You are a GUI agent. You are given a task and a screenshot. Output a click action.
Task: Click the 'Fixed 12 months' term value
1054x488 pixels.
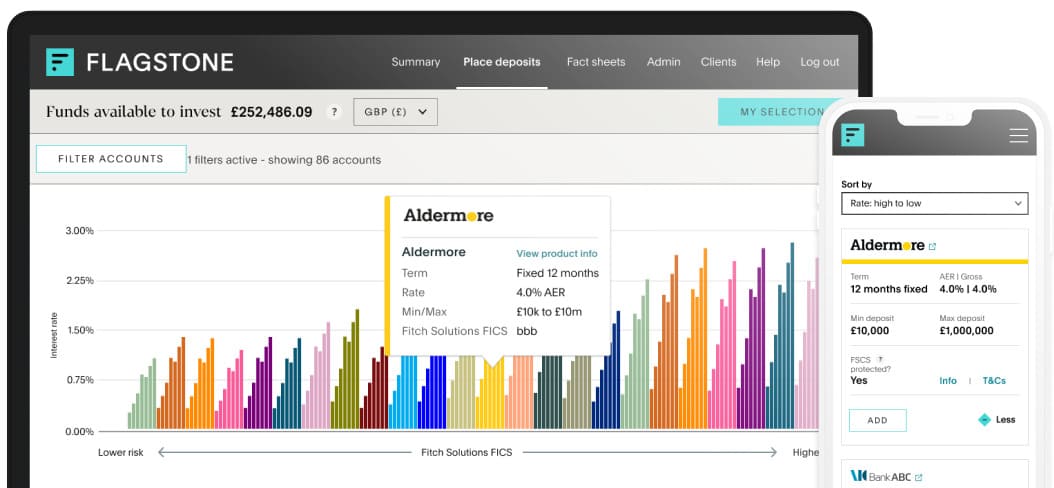(557, 273)
